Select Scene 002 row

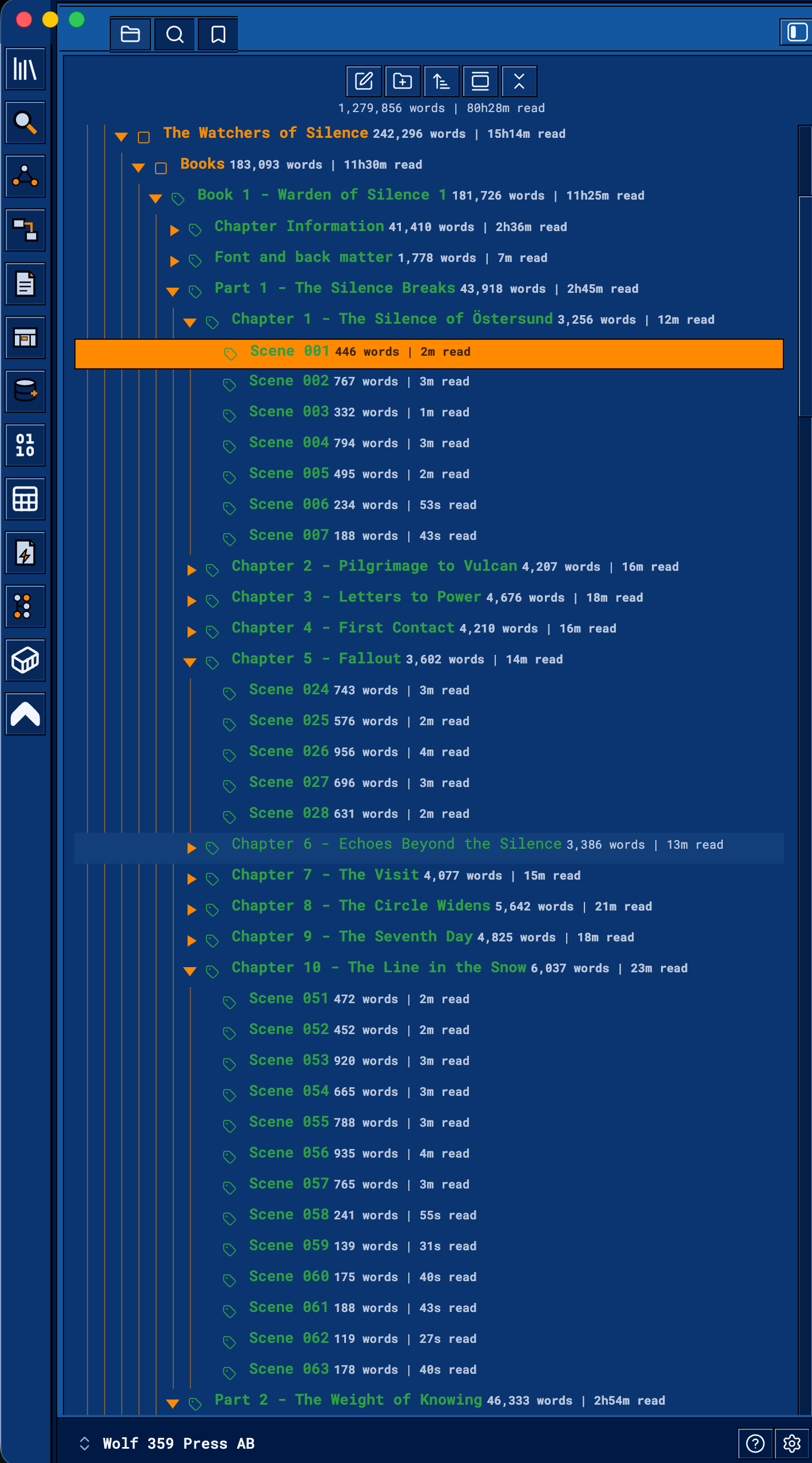point(429,381)
